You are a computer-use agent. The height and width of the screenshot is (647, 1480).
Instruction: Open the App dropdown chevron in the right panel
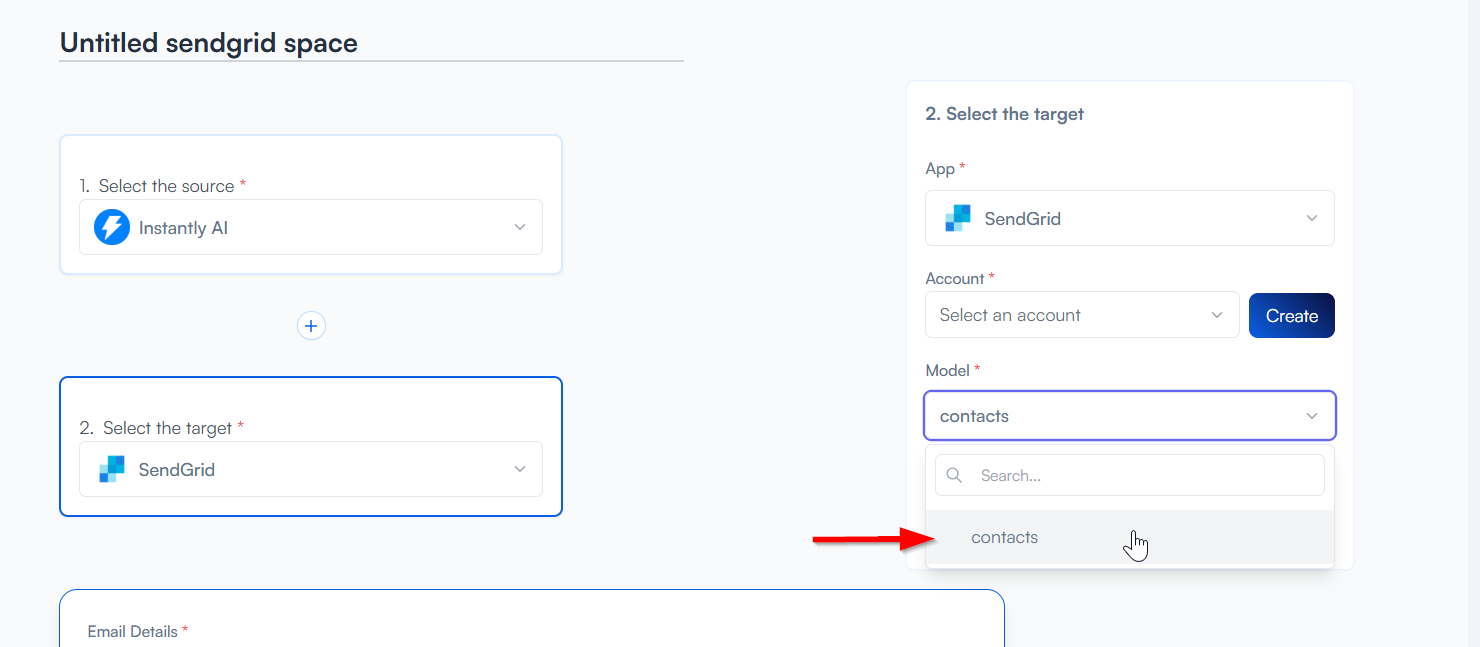[1312, 218]
